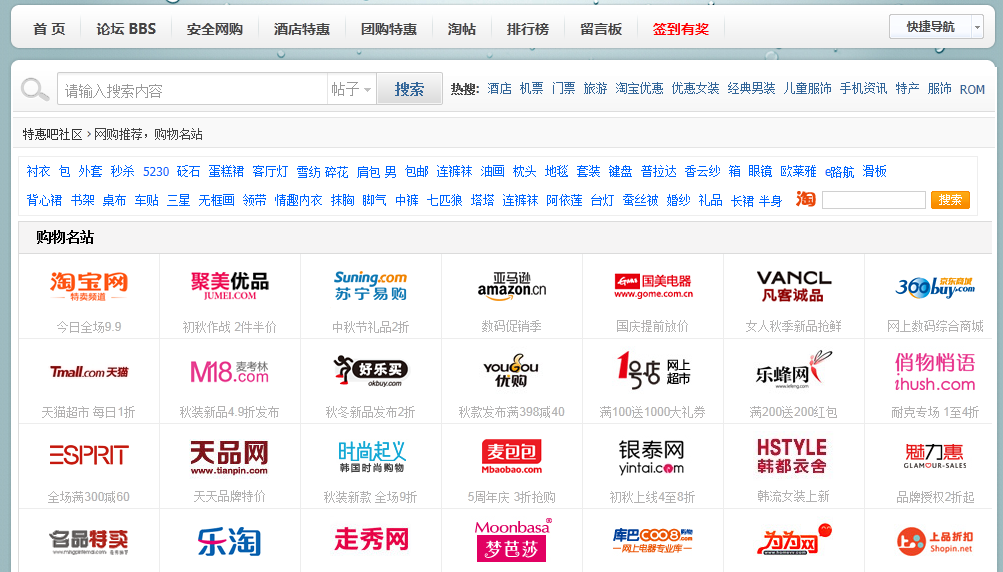This screenshot has width=1003, height=572.
Task: Open the Suning.com logo tile
Action: 370,286
